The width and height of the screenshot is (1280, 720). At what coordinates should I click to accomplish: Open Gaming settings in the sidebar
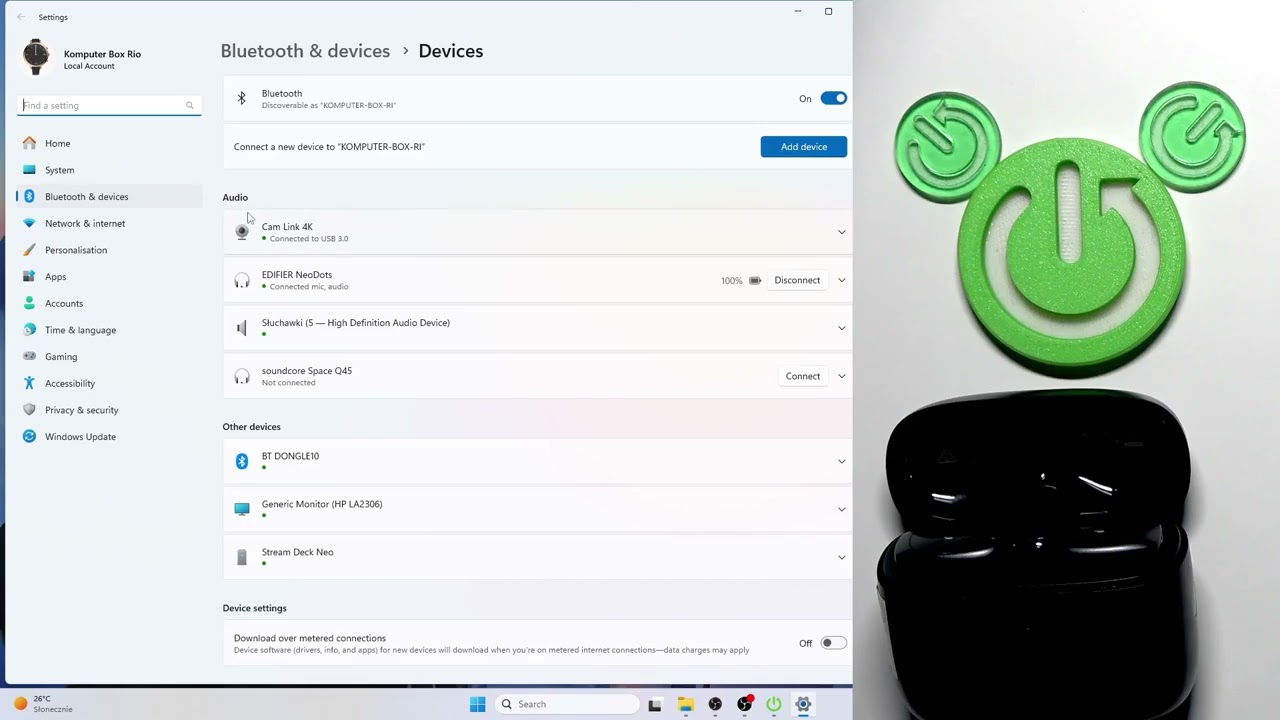109,357
